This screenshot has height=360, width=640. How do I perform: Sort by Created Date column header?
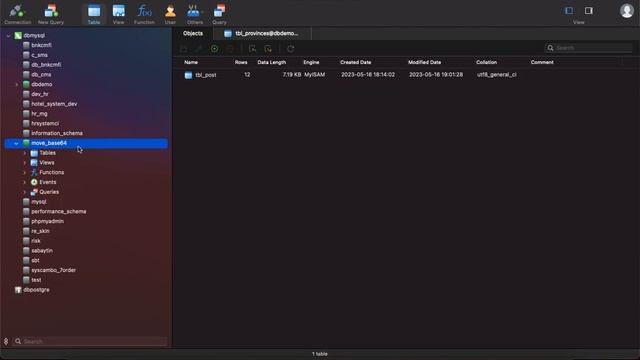[x=356, y=62]
